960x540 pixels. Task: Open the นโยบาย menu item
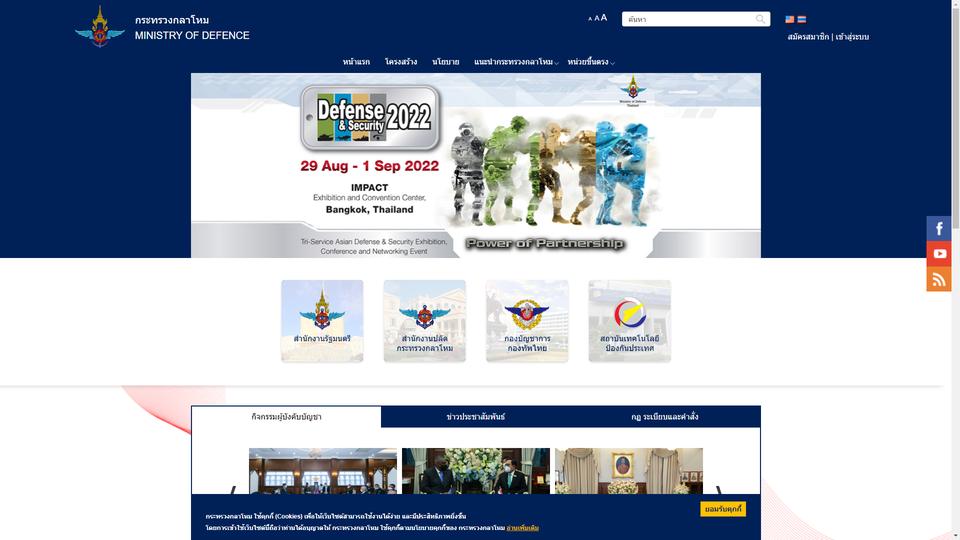click(446, 62)
